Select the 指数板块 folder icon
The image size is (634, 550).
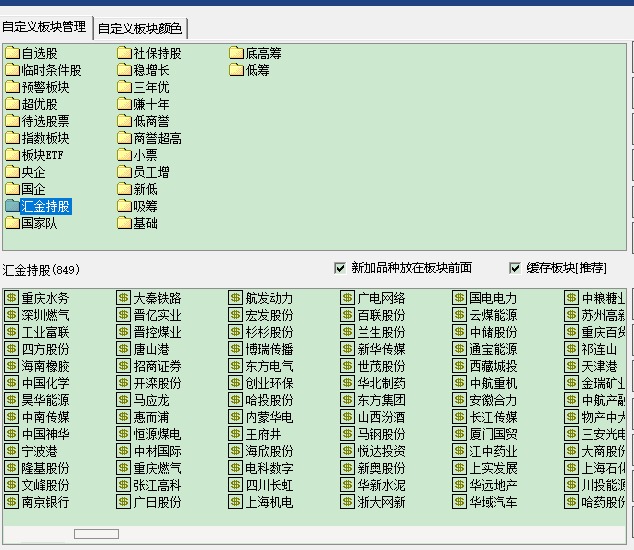coord(13,138)
